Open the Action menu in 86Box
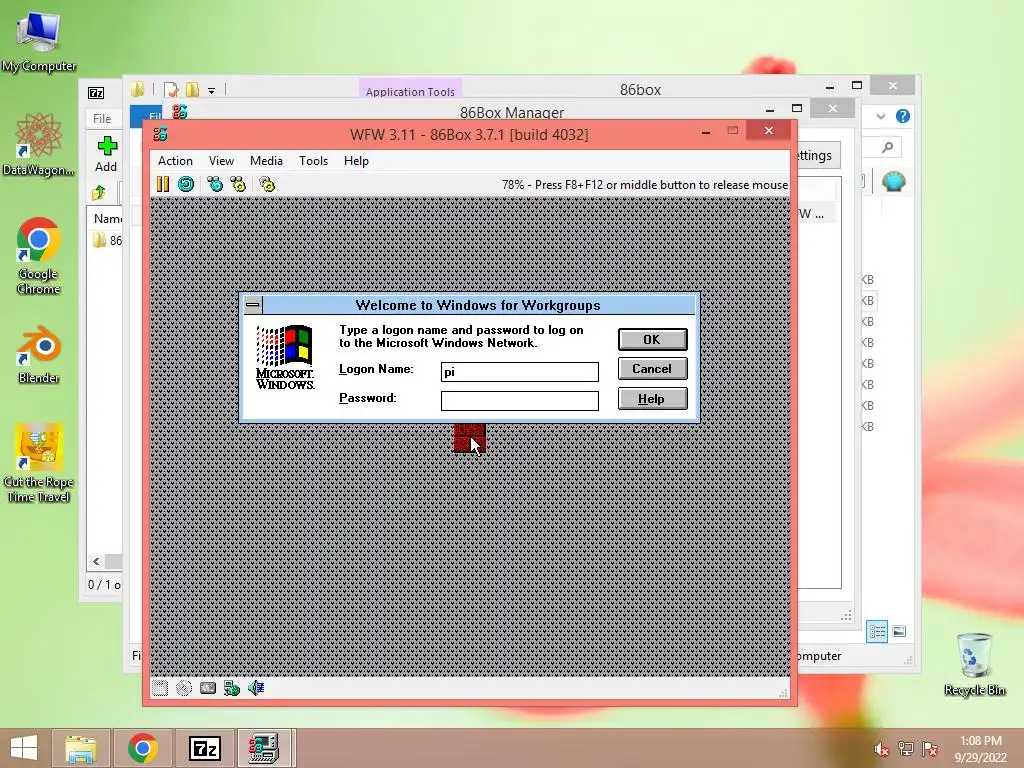Image resolution: width=1024 pixels, height=768 pixels. point(175,161)
